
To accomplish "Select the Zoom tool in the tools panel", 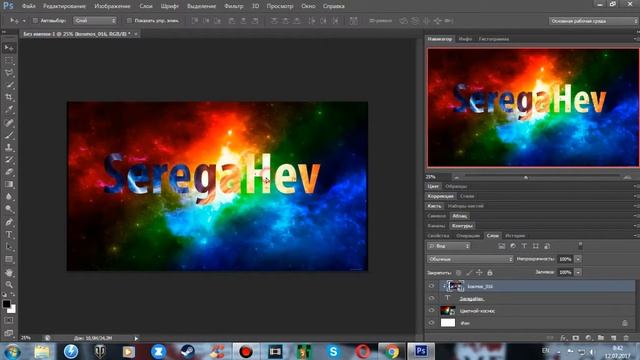I will tap(9, 284).
